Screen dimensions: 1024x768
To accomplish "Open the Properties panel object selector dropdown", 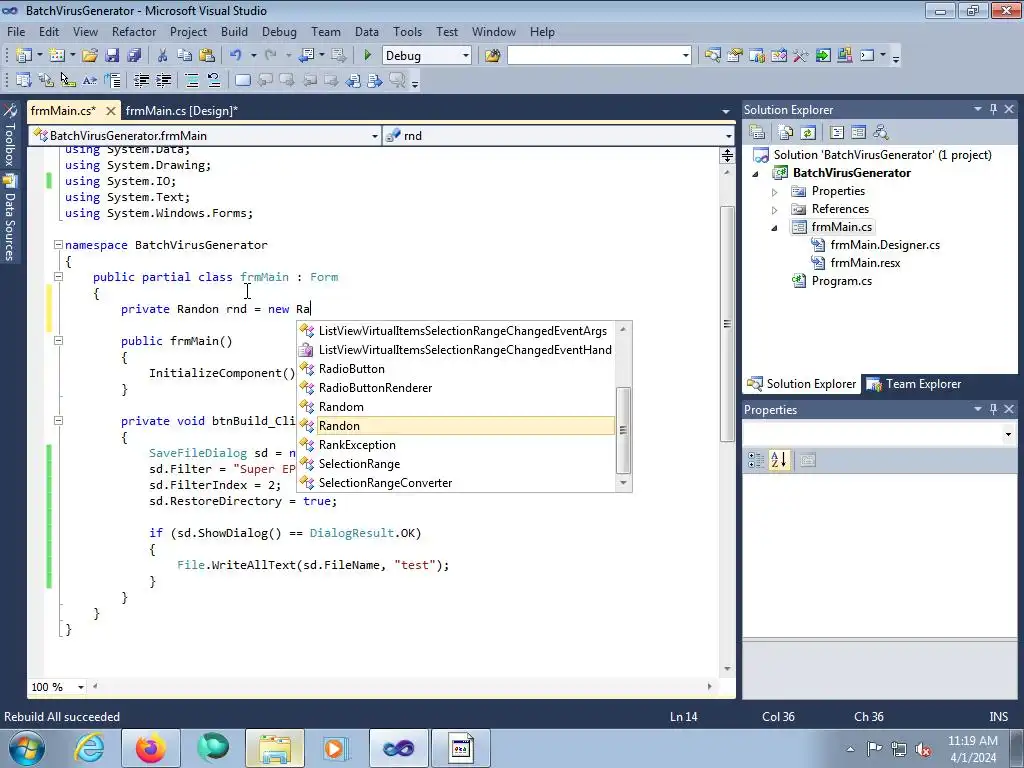I will pos(1008,434).
